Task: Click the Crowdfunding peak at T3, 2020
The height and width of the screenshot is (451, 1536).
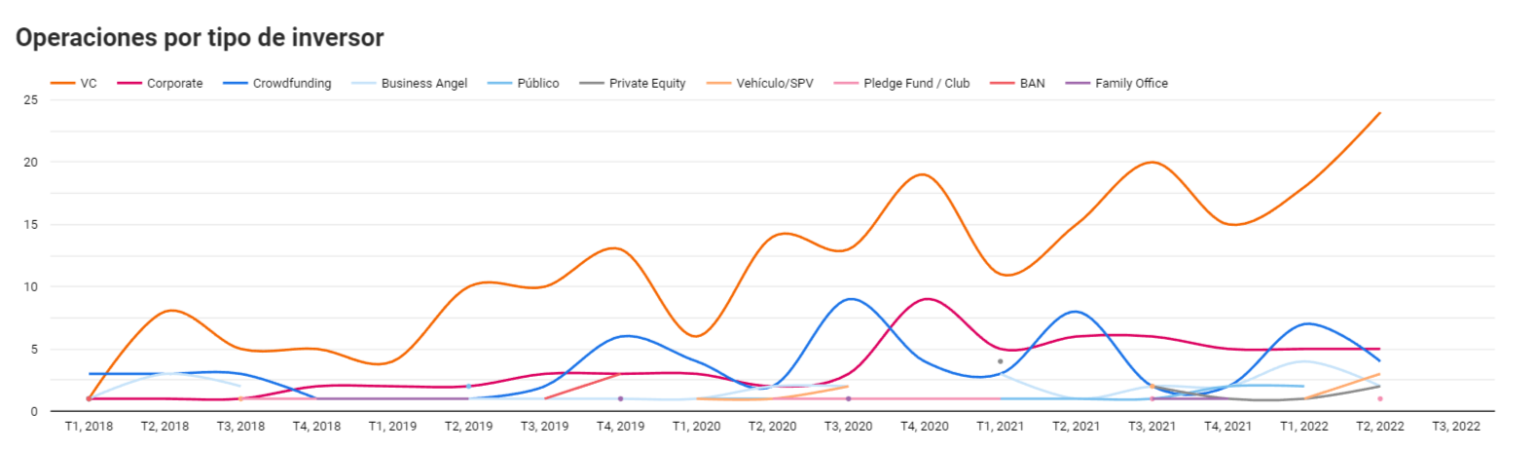Action: click(849, 299)
